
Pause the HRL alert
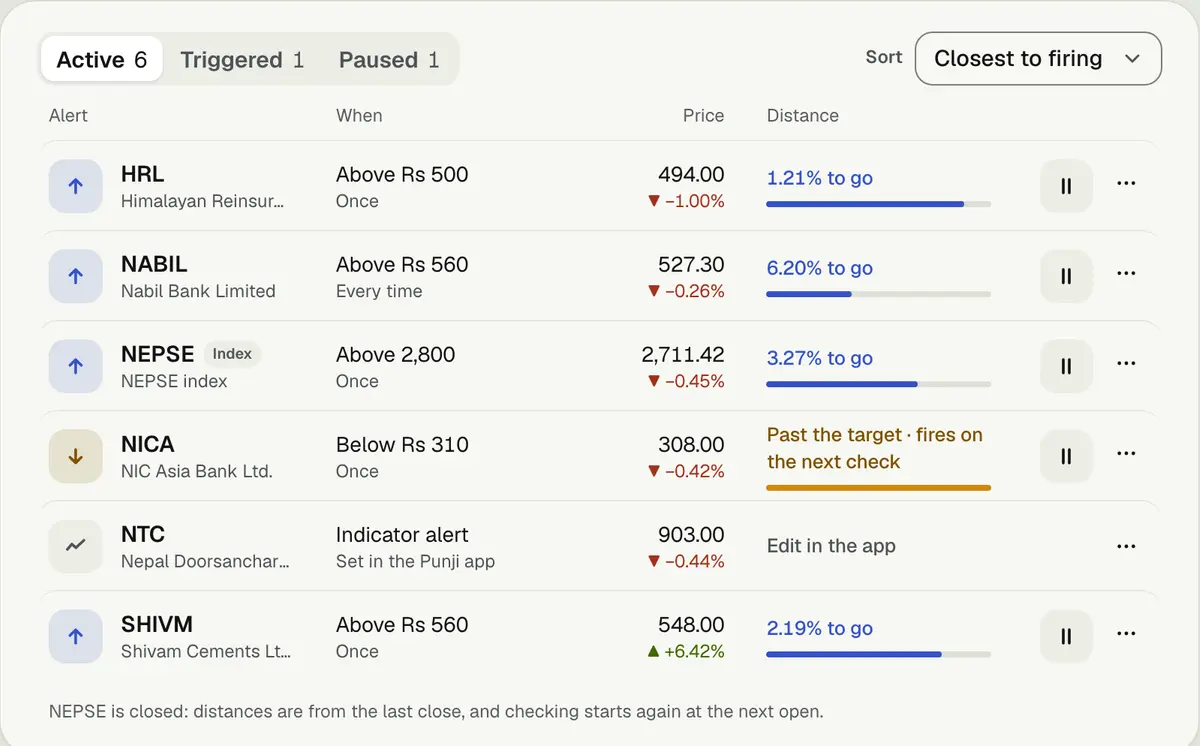(1066, 186)
